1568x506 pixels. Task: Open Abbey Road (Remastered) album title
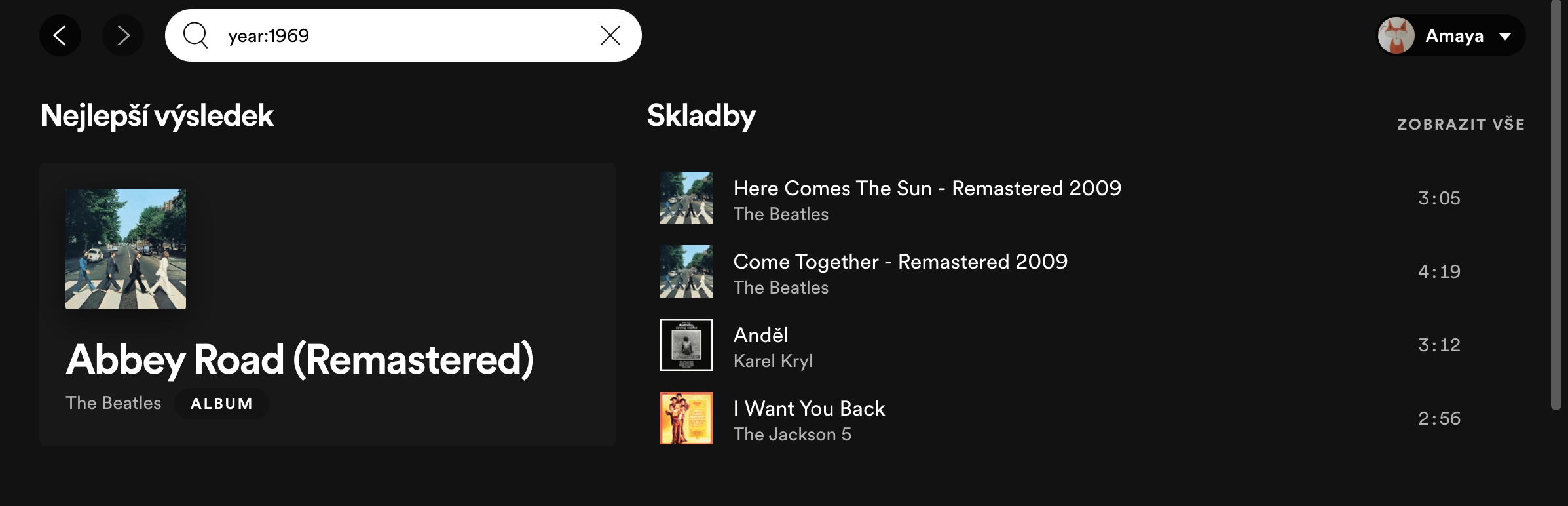point(300,360)
